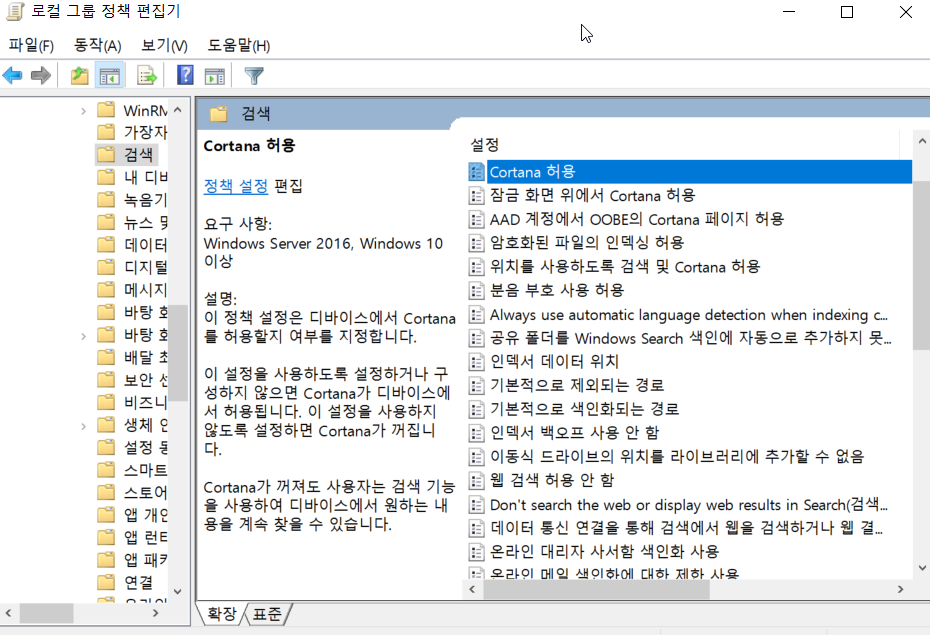Open the Help question mark icon
Image resolution: width=930 pixels, height=635 pixels.
click(186, 75)
